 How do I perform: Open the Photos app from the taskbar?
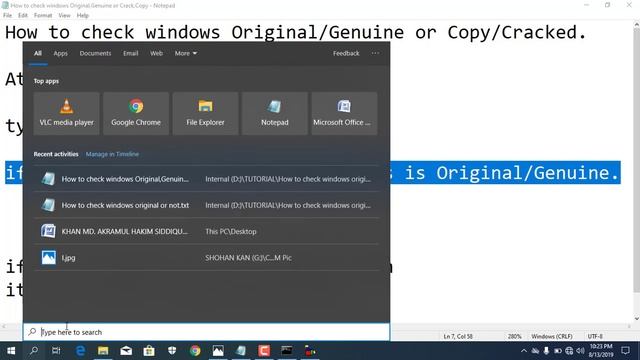218,351
